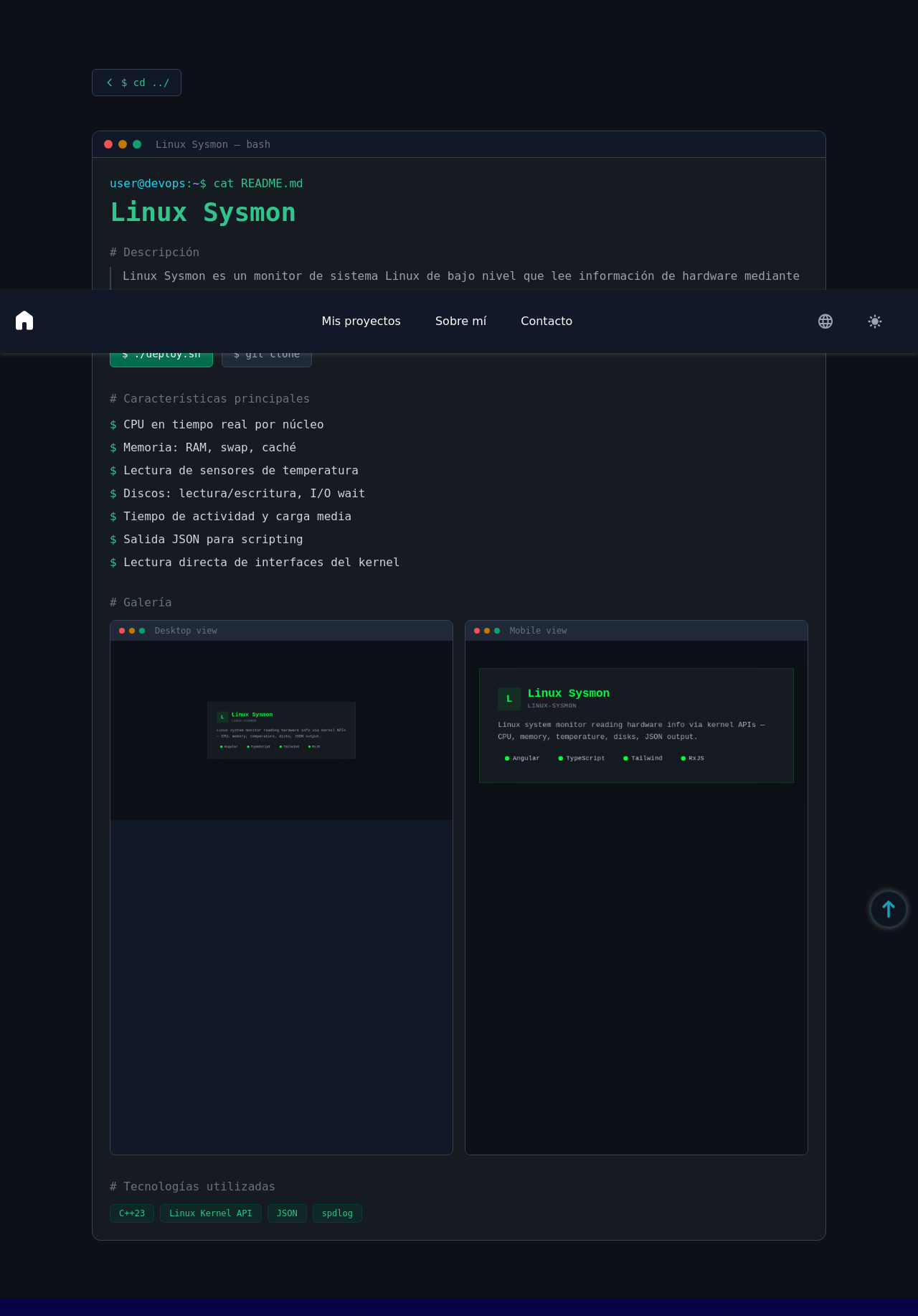
Task: Click '# Tecnologías utilizadas' heading
Action: click(x=192, y=1187)
